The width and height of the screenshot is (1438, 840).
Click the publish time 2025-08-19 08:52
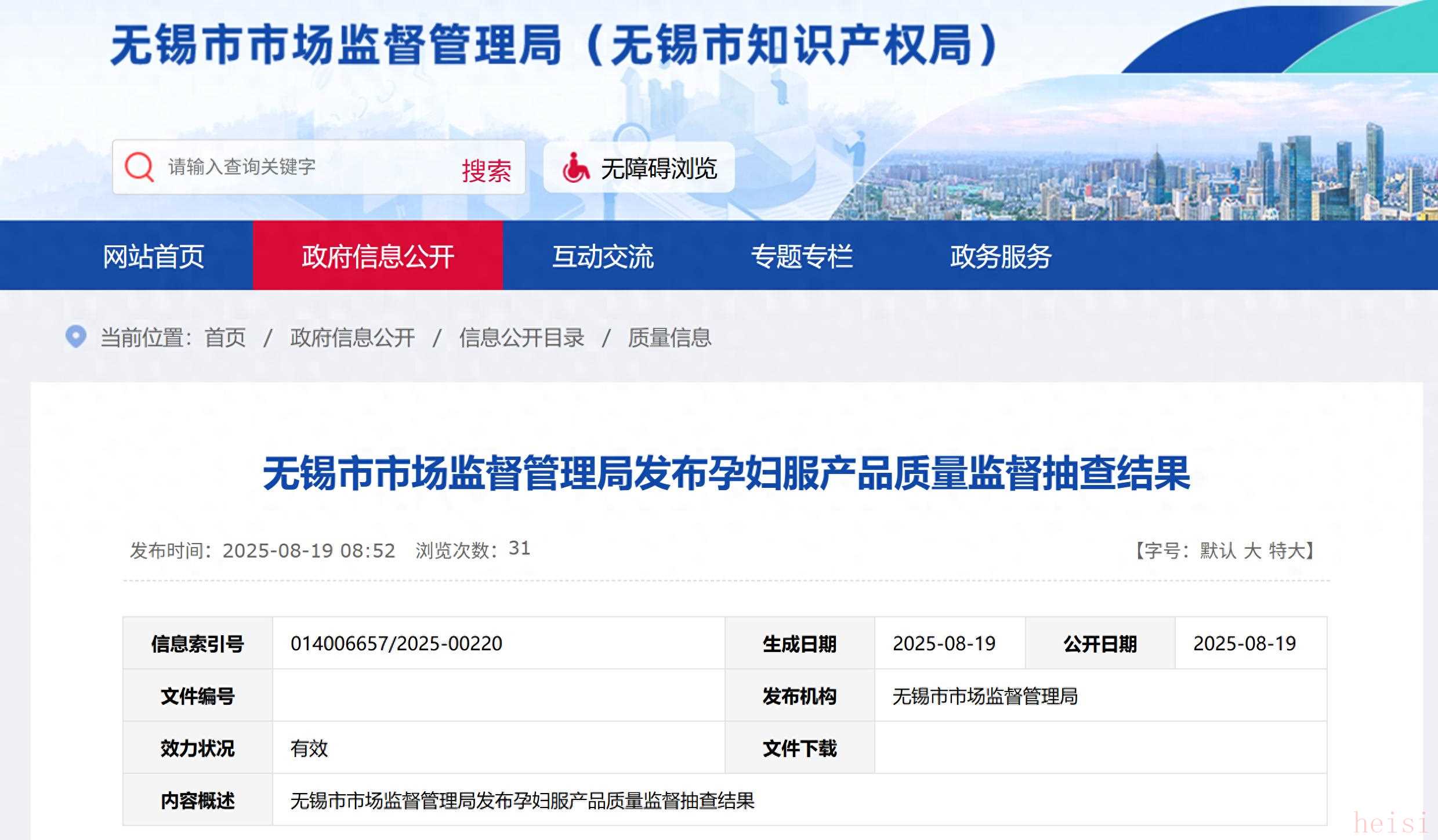309,551
